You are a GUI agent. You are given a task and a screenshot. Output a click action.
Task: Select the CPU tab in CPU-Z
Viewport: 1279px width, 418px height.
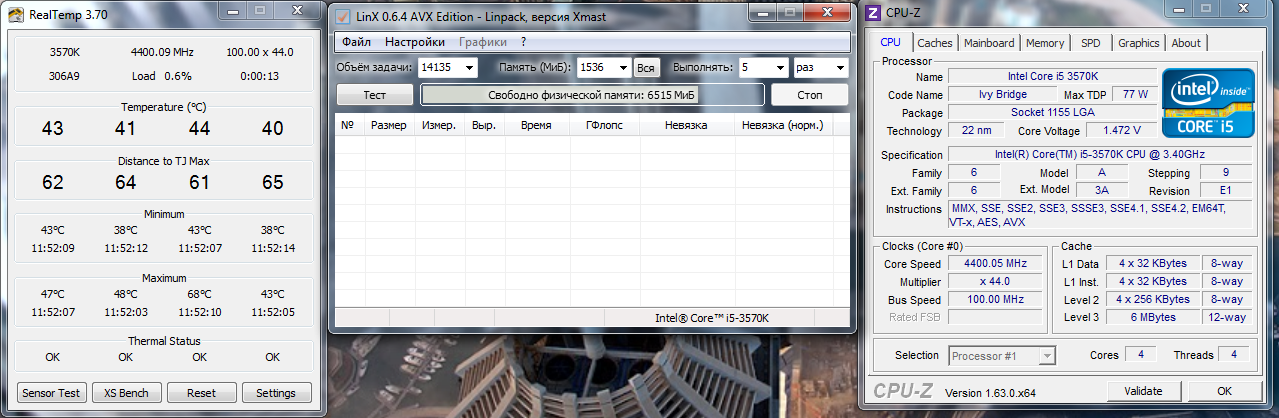(890, 42)
